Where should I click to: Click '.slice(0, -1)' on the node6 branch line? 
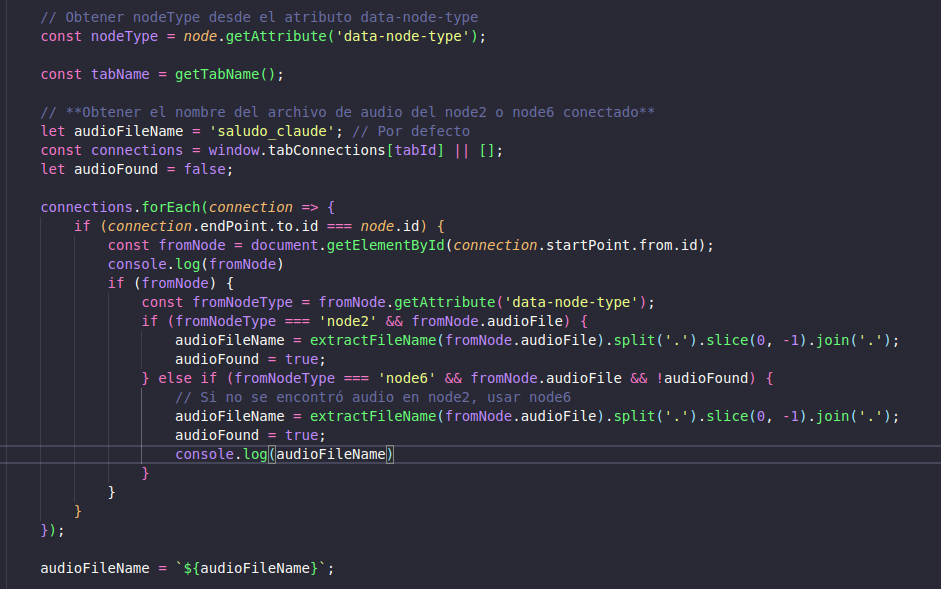pyautogui.click(x=752, y=417)
